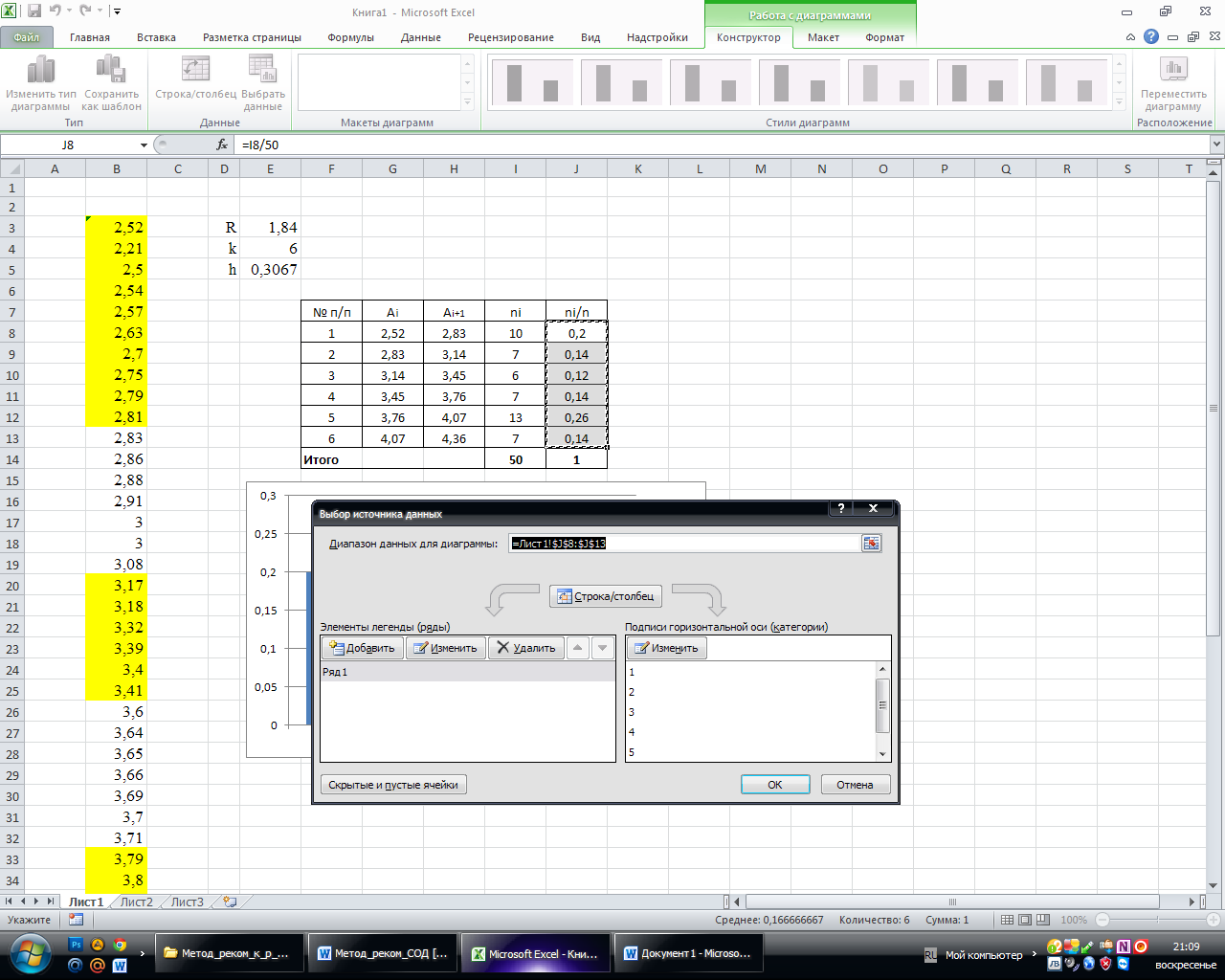Click the collapse range selector icon
The height and width of the screenshot is (980, 1225).
pos(871,543)
